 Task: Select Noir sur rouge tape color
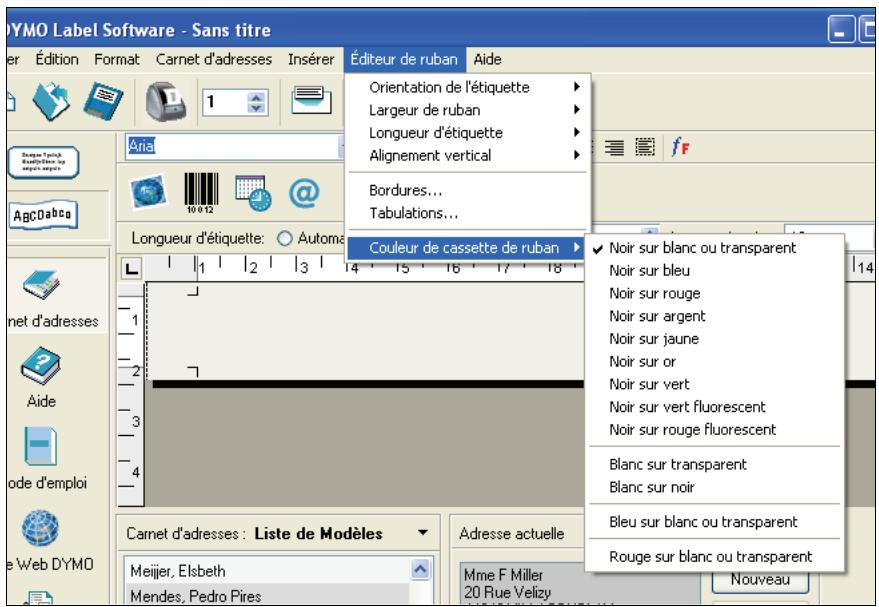[714, 294]
